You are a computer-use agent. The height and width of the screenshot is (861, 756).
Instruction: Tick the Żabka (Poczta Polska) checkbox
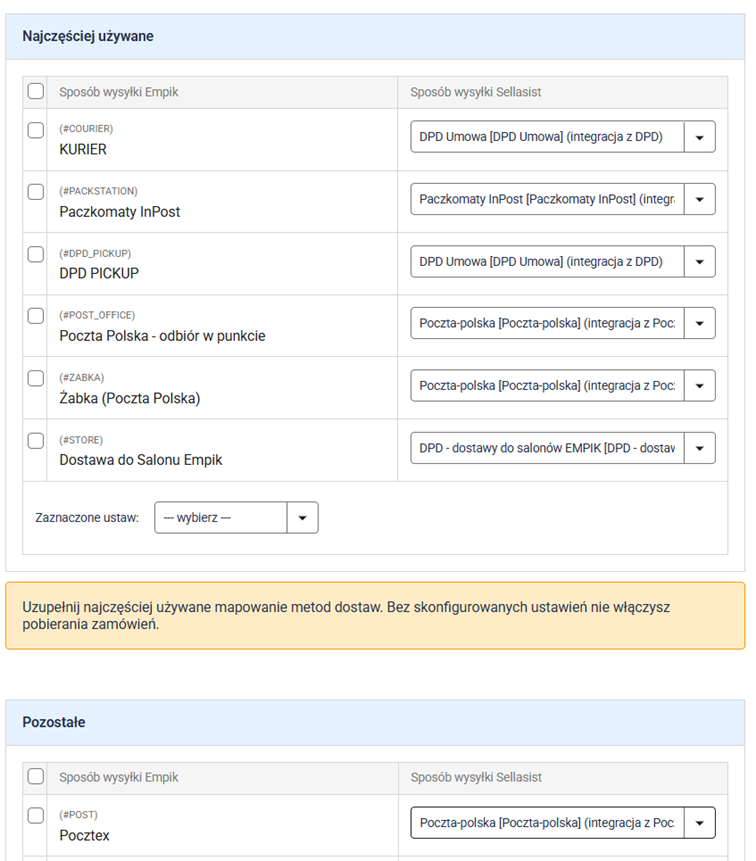[x=36, y=378]
